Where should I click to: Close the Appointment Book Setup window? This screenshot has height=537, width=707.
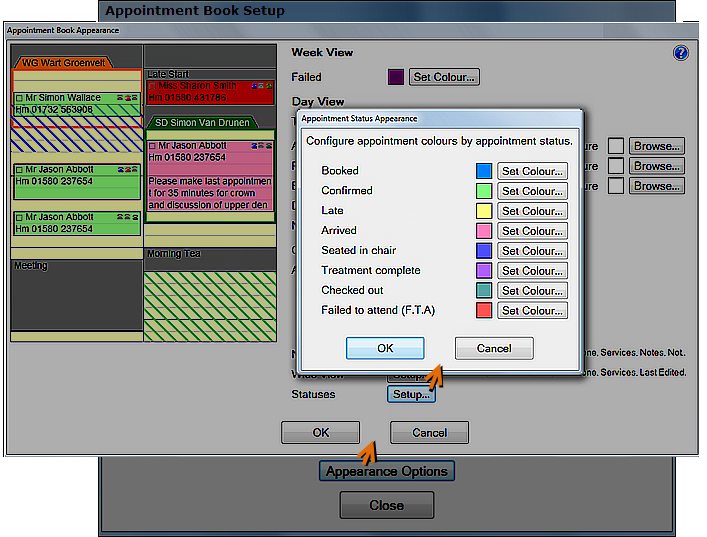[x=387, y=505]
